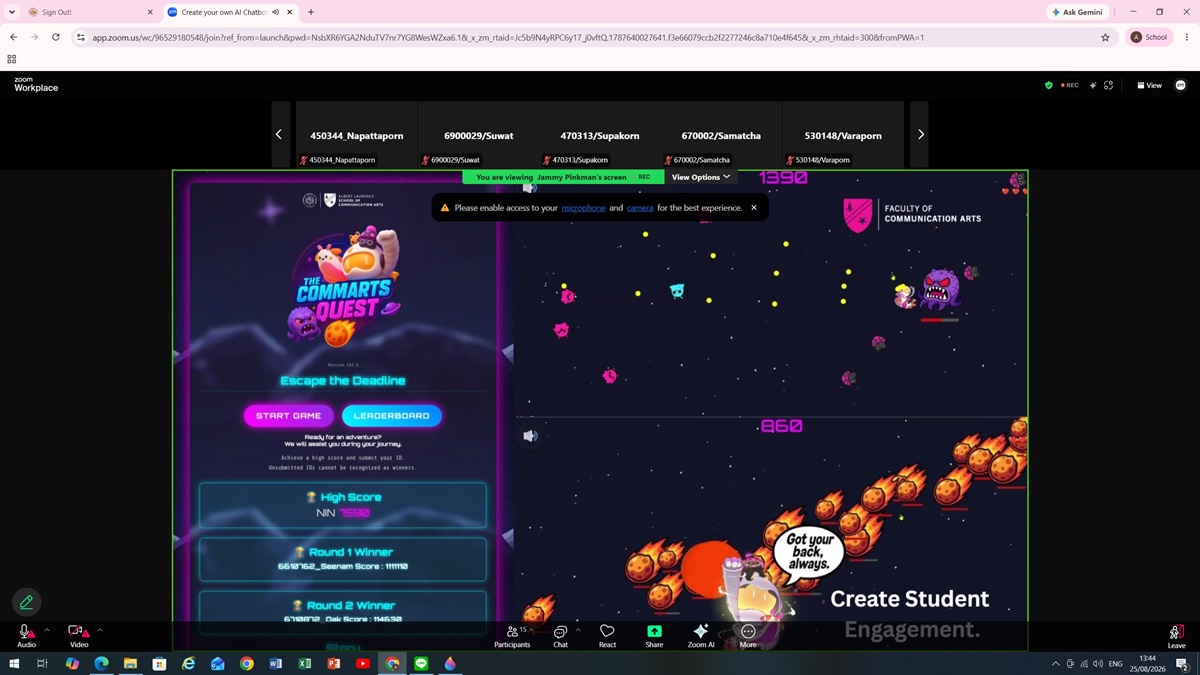Open audio options arrow beside Audio

click(x=47, y=630)
